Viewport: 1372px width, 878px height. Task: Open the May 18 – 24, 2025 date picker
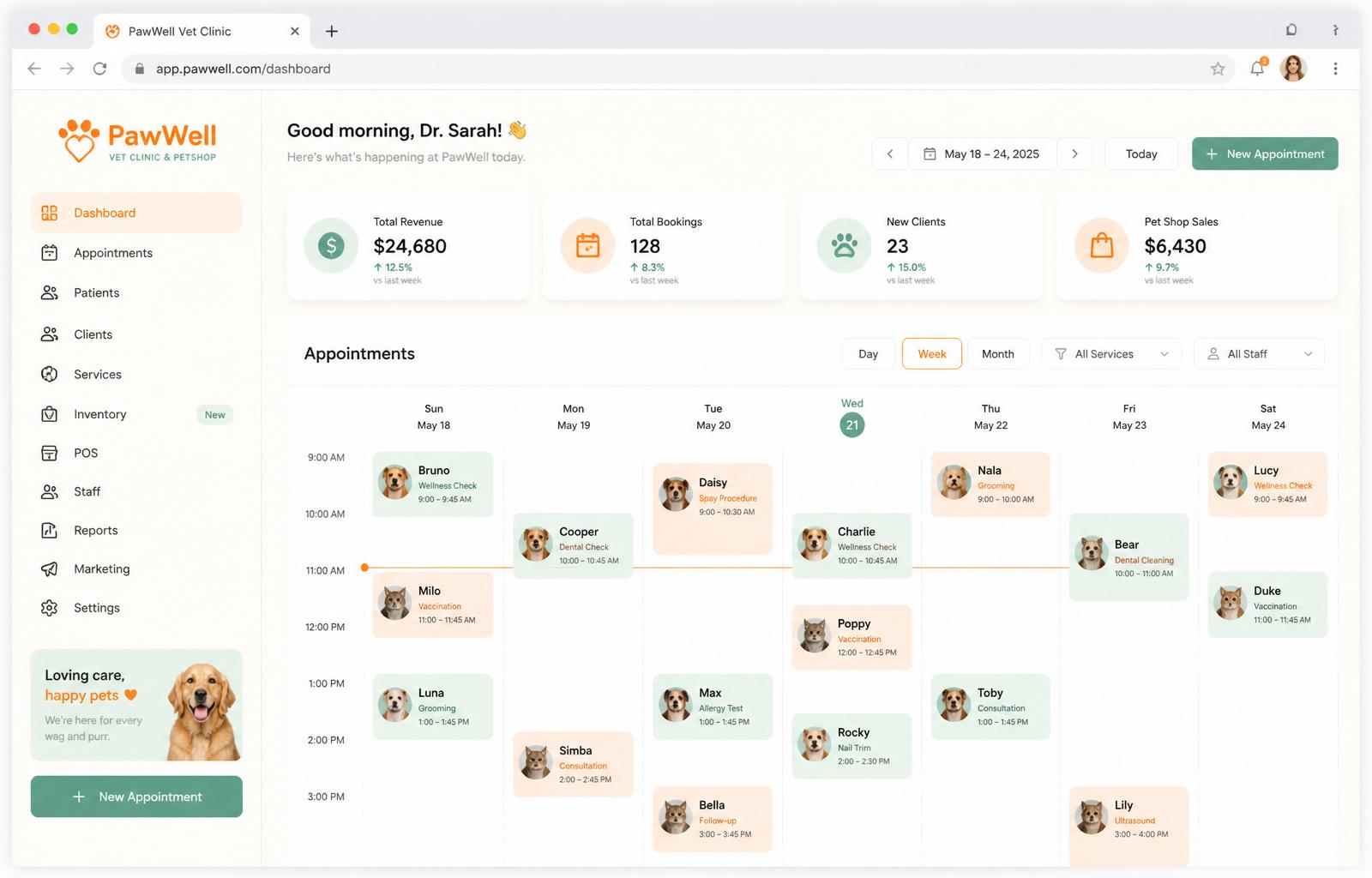(x=983, y=154)
